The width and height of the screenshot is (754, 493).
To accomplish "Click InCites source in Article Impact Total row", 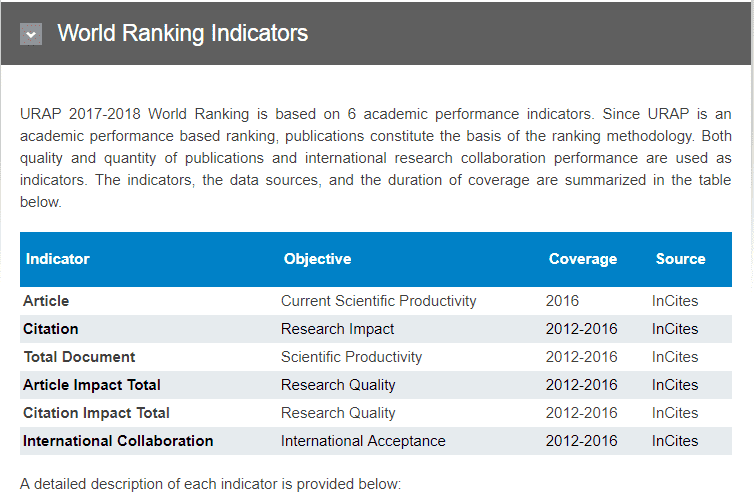I will [x=675, y=385].
